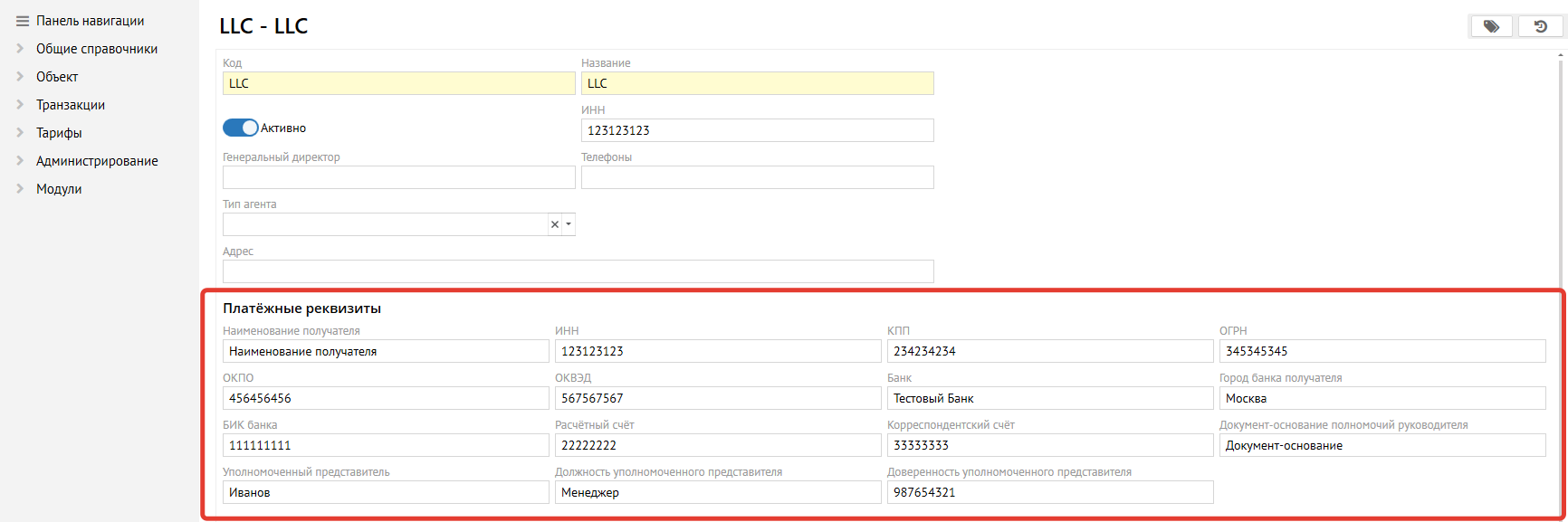Viewport: 1568px width, 522px height.
Task: Open the Тип агента dropdown arrow
Action: tap(569, 224)
